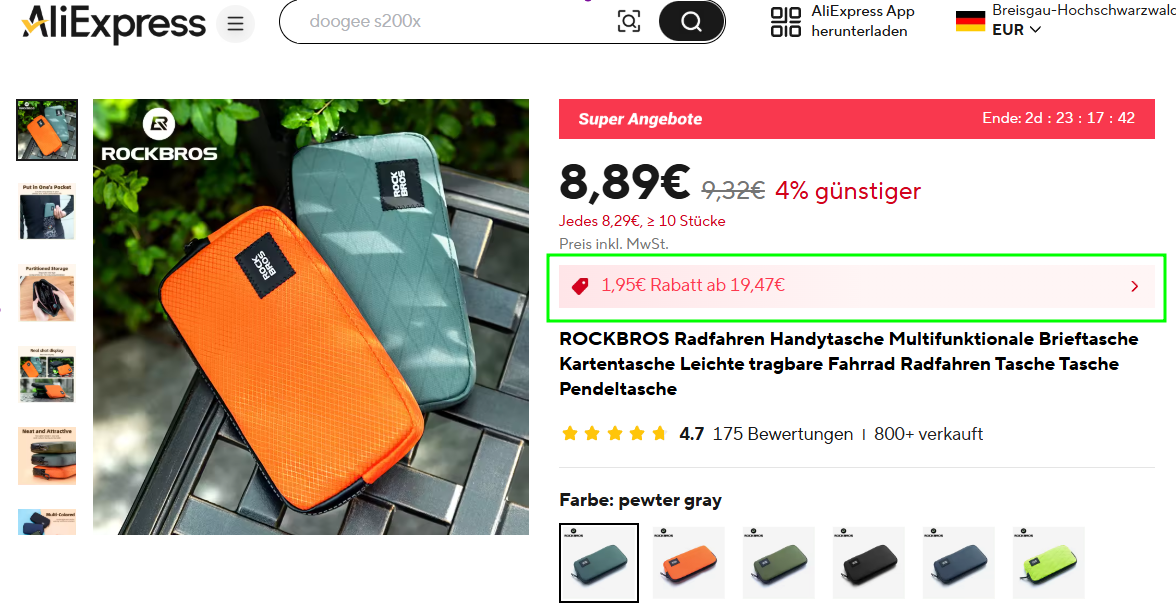Open the hamburger categories menu
The image size is (1176, 606).
coord(236,24)
